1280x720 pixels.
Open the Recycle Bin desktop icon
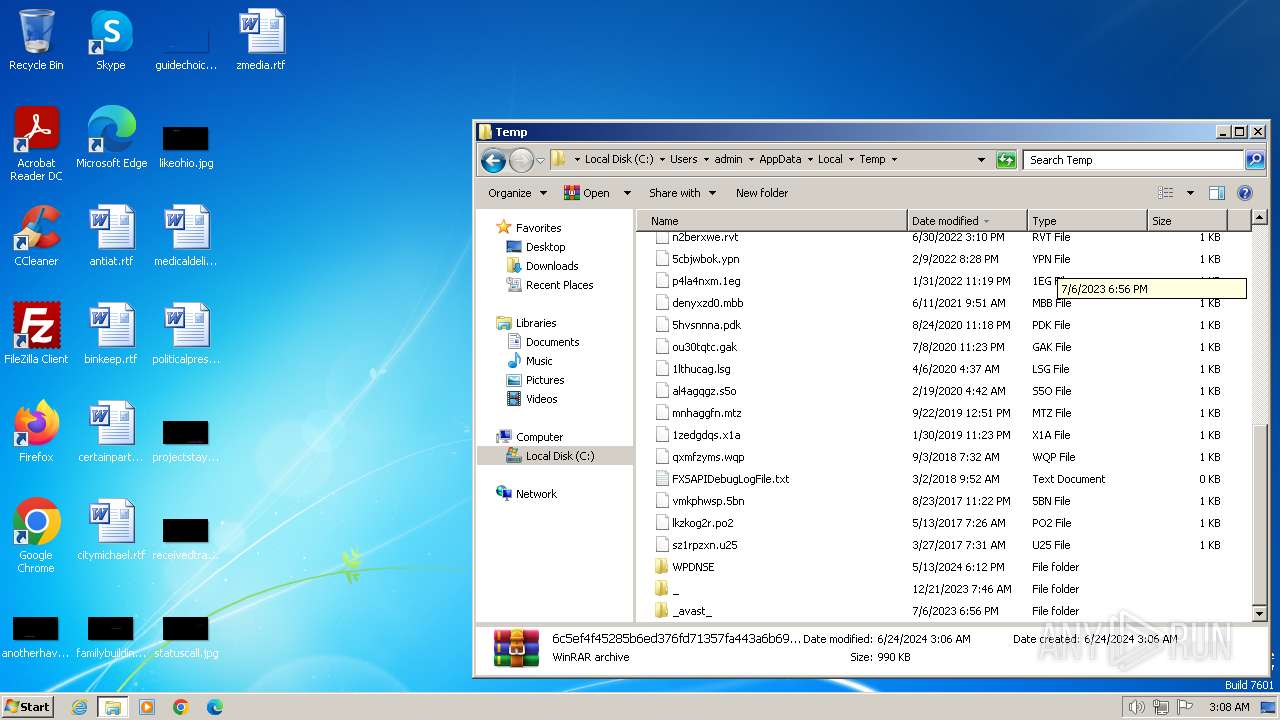pos(36,40)
